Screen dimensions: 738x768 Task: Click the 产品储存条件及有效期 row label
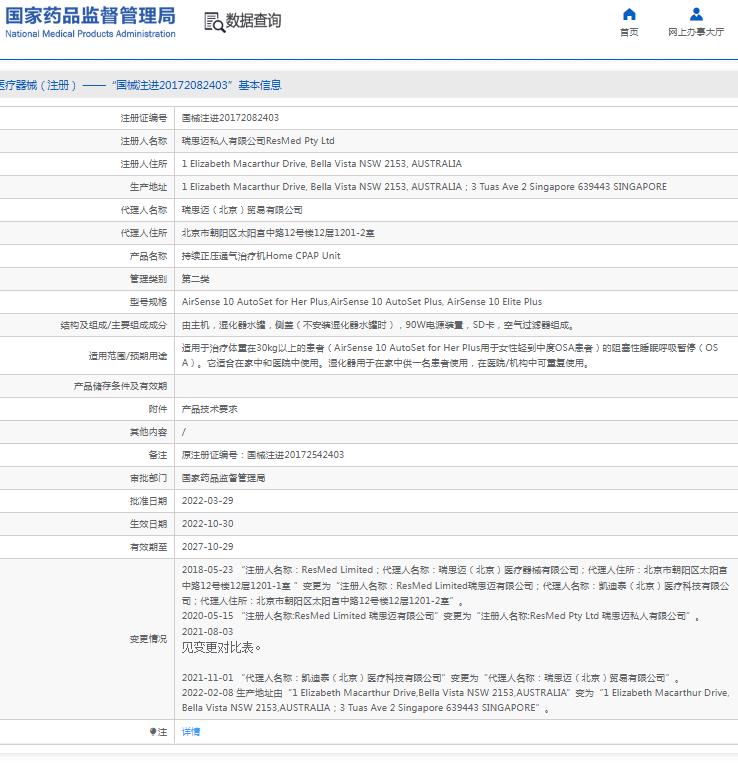click(x=120, y=386)
